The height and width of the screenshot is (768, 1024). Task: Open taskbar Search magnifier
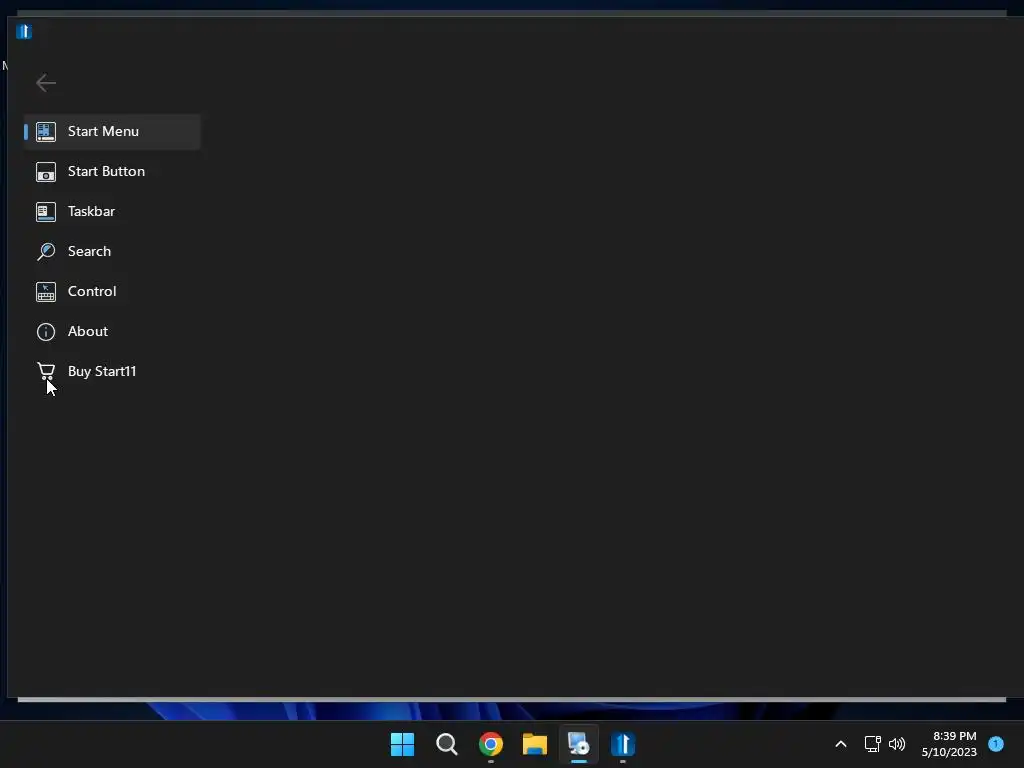447,744
